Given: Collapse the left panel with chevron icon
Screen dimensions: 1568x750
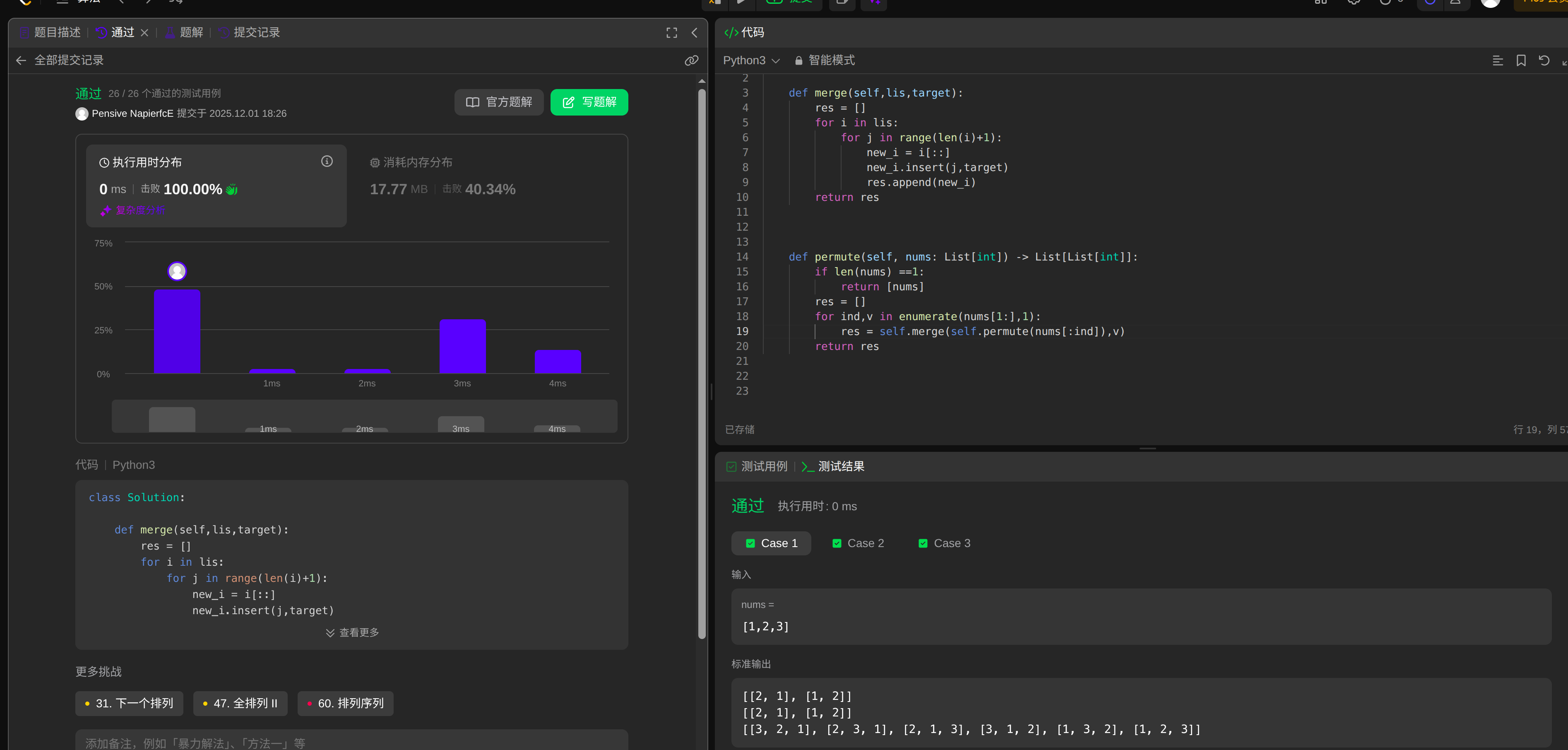Looking at the screenshot, I should (x=695, y=33).
